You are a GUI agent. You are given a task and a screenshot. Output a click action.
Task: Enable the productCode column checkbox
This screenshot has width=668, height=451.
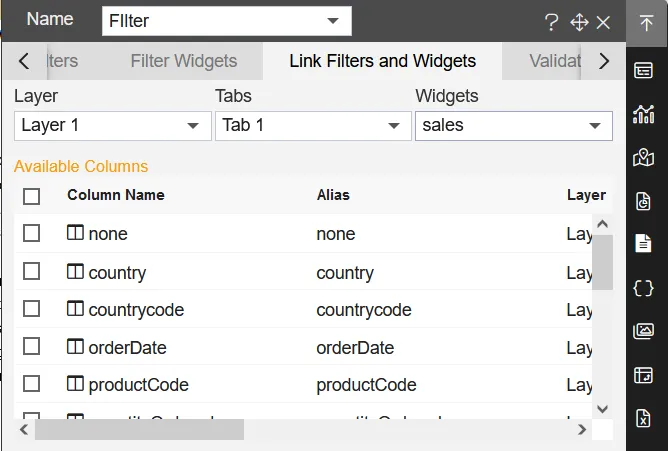(32, 384)
